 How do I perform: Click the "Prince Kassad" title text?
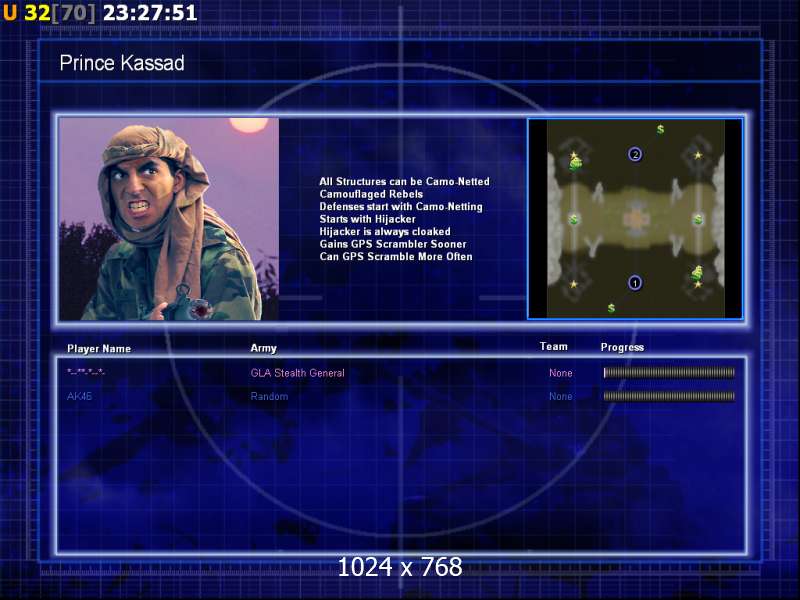[x=122, y=63]
